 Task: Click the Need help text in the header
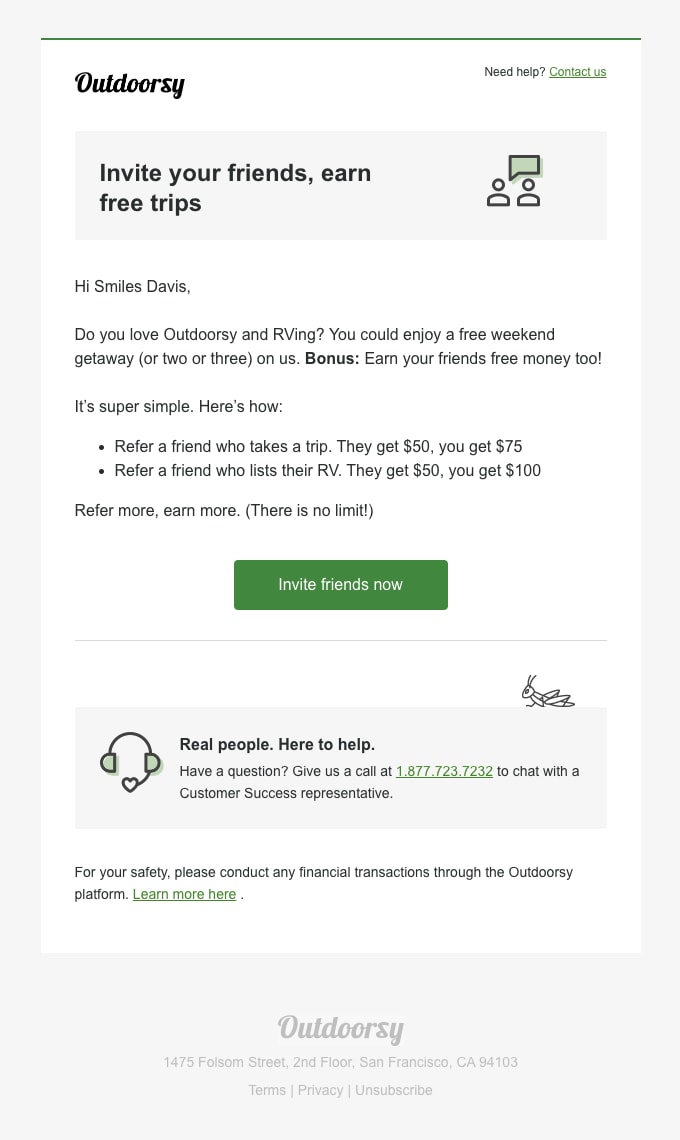tap(514, 71)
